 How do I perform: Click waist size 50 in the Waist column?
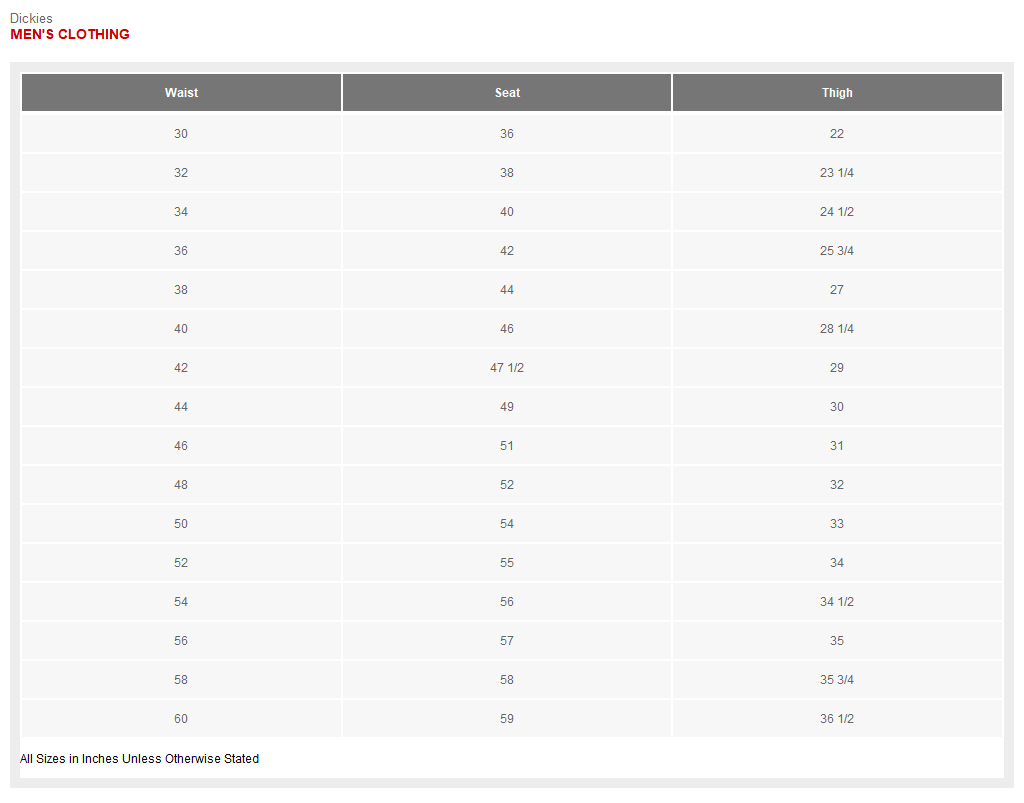tap(181, 524)
